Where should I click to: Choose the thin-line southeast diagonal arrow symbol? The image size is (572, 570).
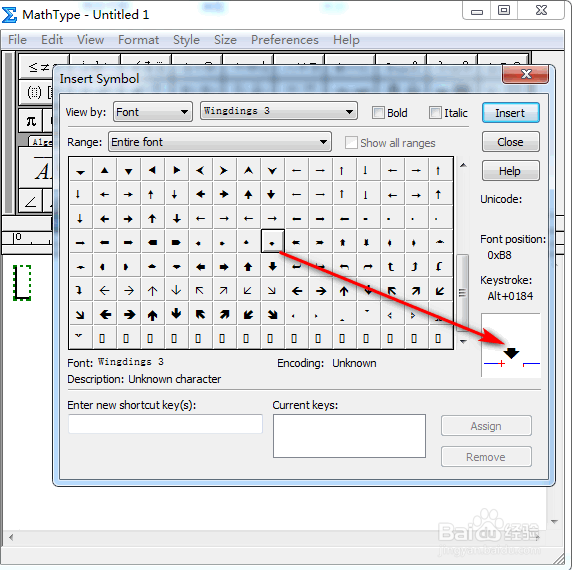[x=272, y=290]
